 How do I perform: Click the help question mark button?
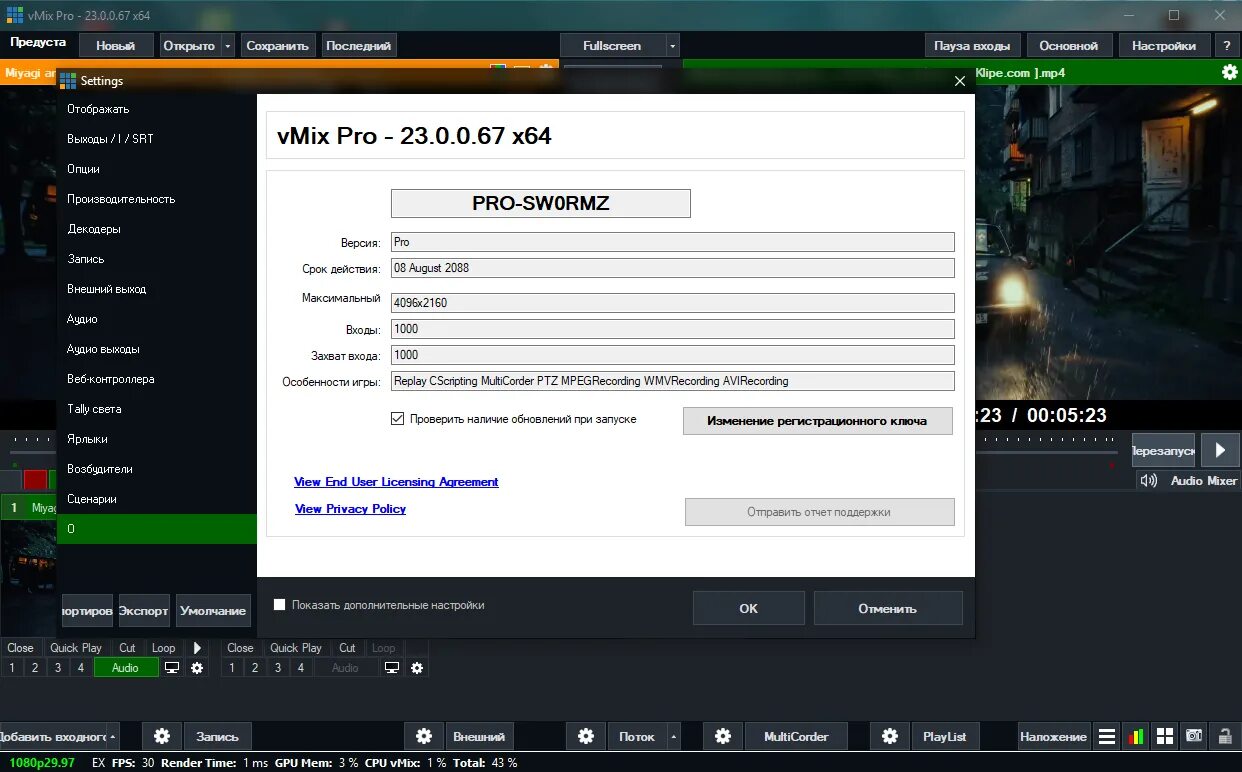1226,45
